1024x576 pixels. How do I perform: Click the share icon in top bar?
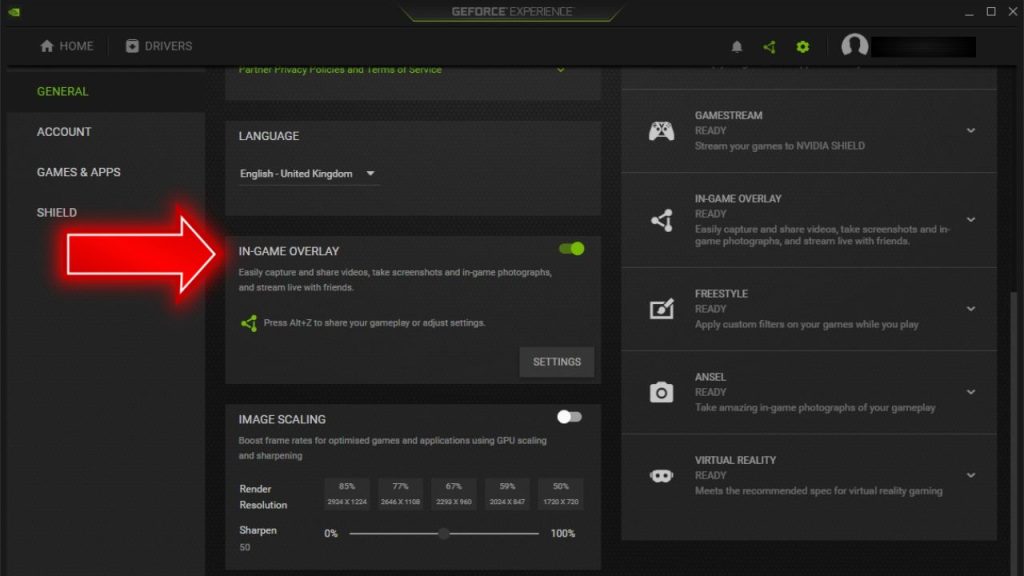click(769, 46)
